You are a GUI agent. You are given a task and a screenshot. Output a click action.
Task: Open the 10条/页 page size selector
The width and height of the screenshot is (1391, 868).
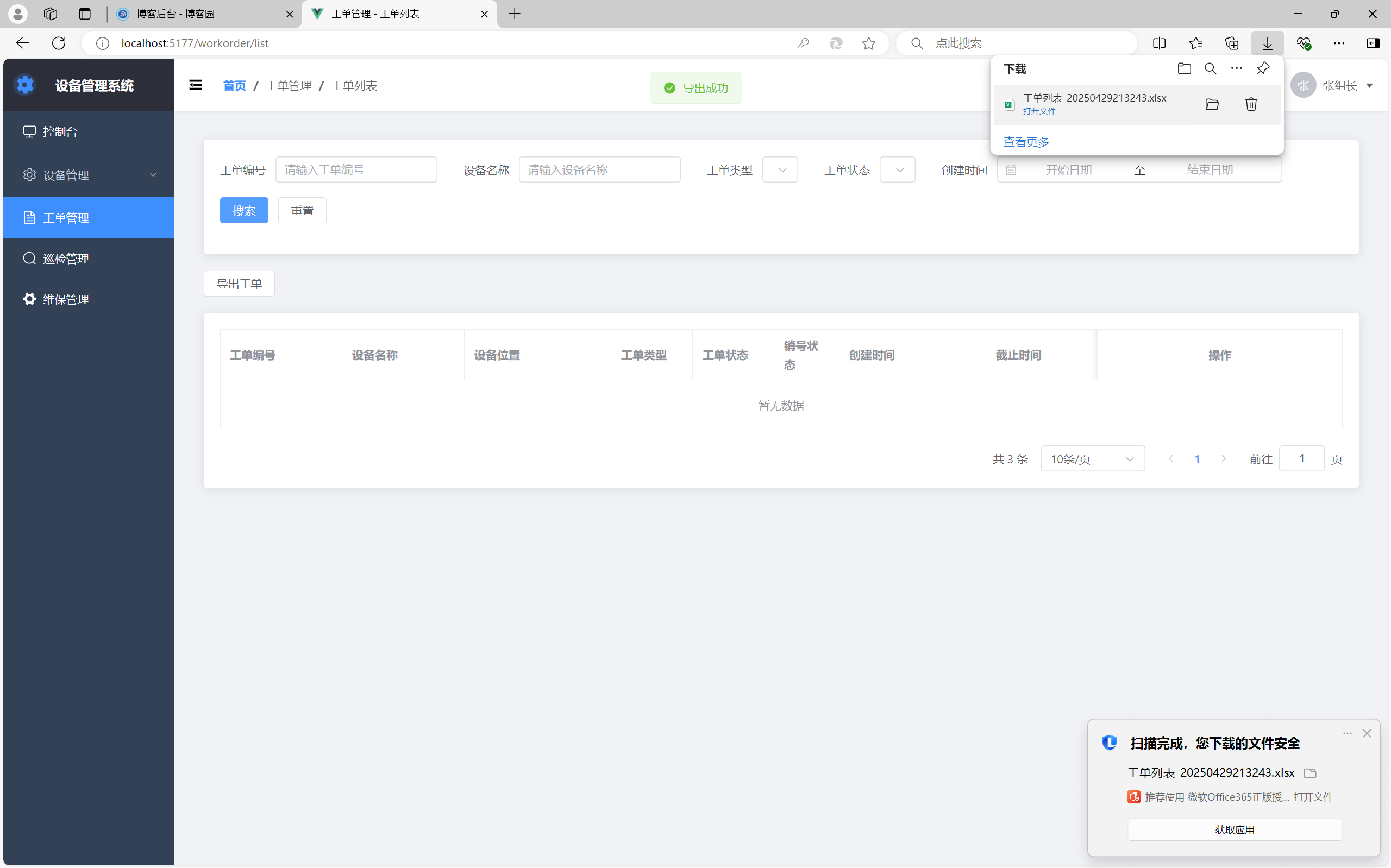point(1093,458)
